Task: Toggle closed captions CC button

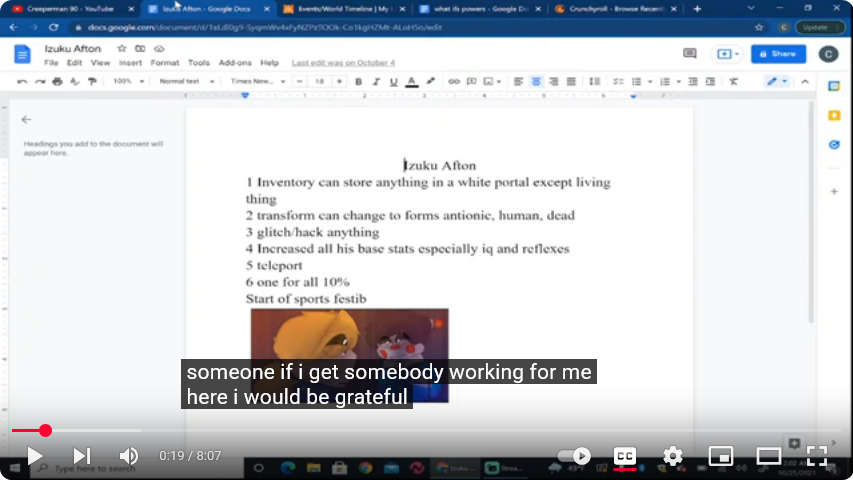Action: pos(625,456)
